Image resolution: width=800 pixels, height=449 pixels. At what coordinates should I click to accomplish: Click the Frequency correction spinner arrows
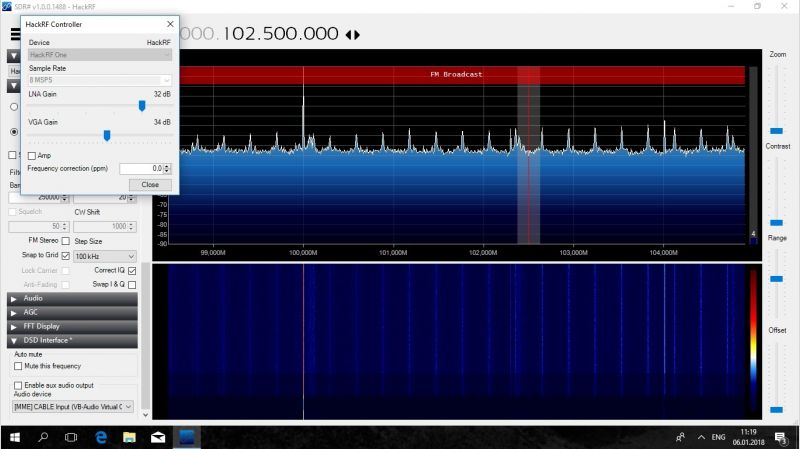coord(167,168)
